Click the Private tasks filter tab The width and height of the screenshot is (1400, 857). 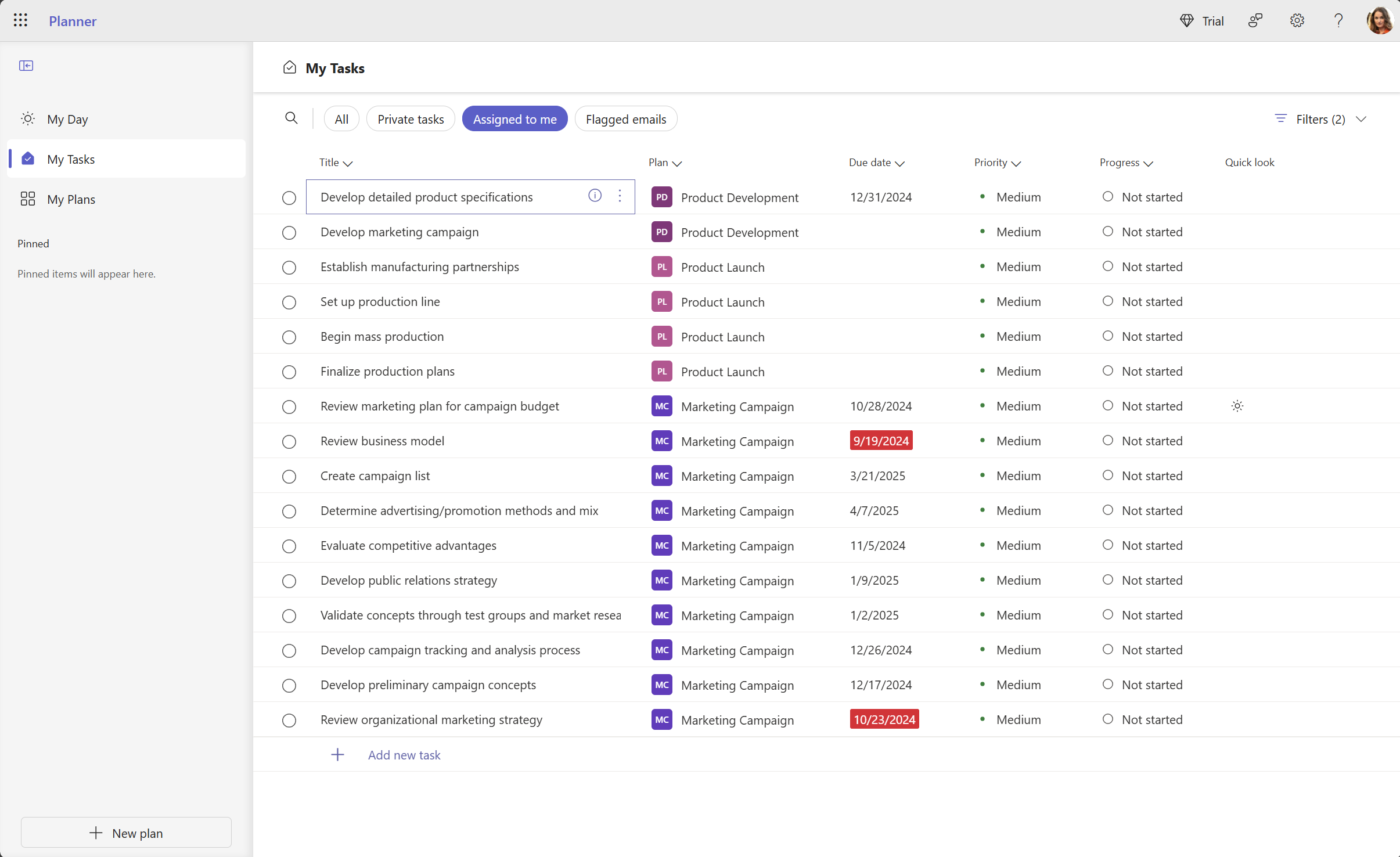tap(411, 119)
